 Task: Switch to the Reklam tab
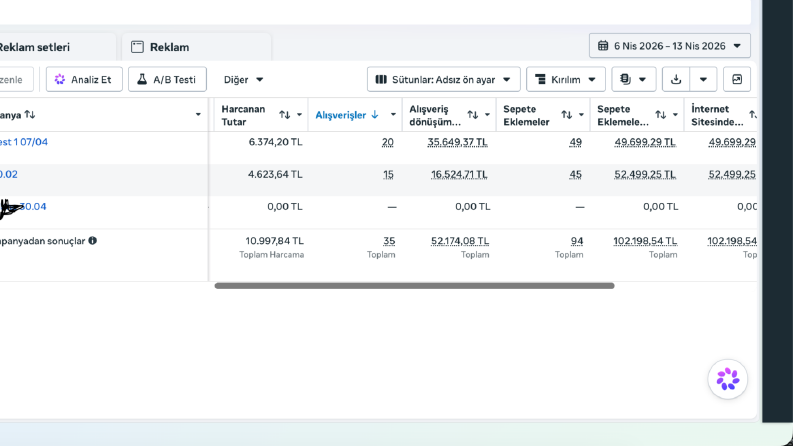coord(196,47)
